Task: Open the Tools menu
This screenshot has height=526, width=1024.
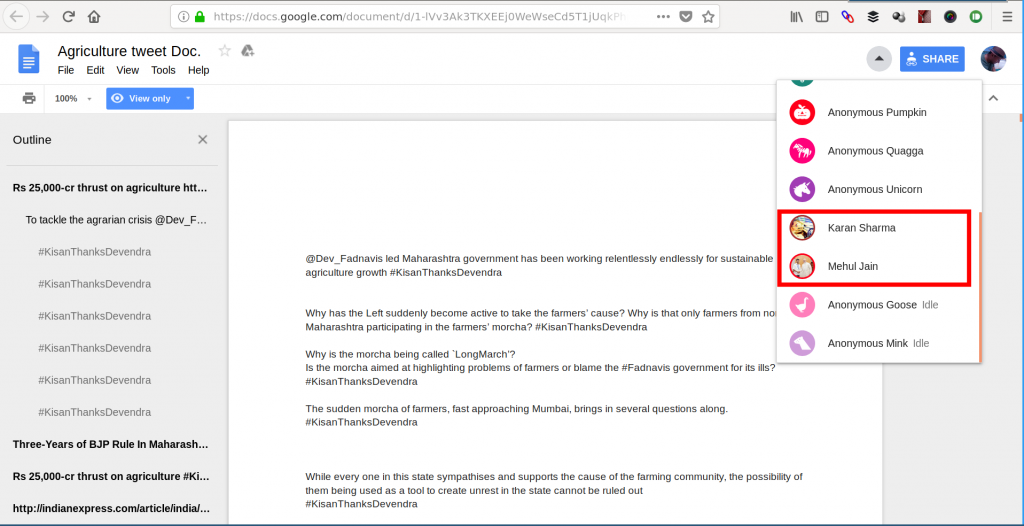Action: coord(163,70)
